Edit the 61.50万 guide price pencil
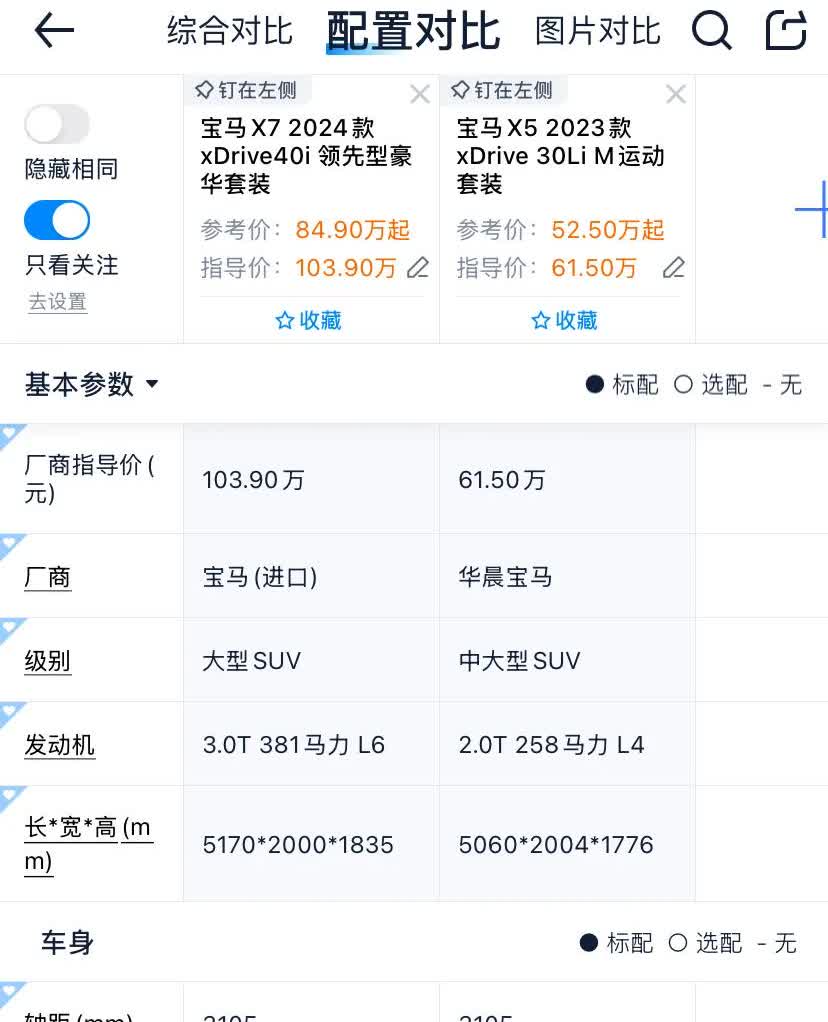The width and height of the screenshot is (828, 1022). click(673, 267)
